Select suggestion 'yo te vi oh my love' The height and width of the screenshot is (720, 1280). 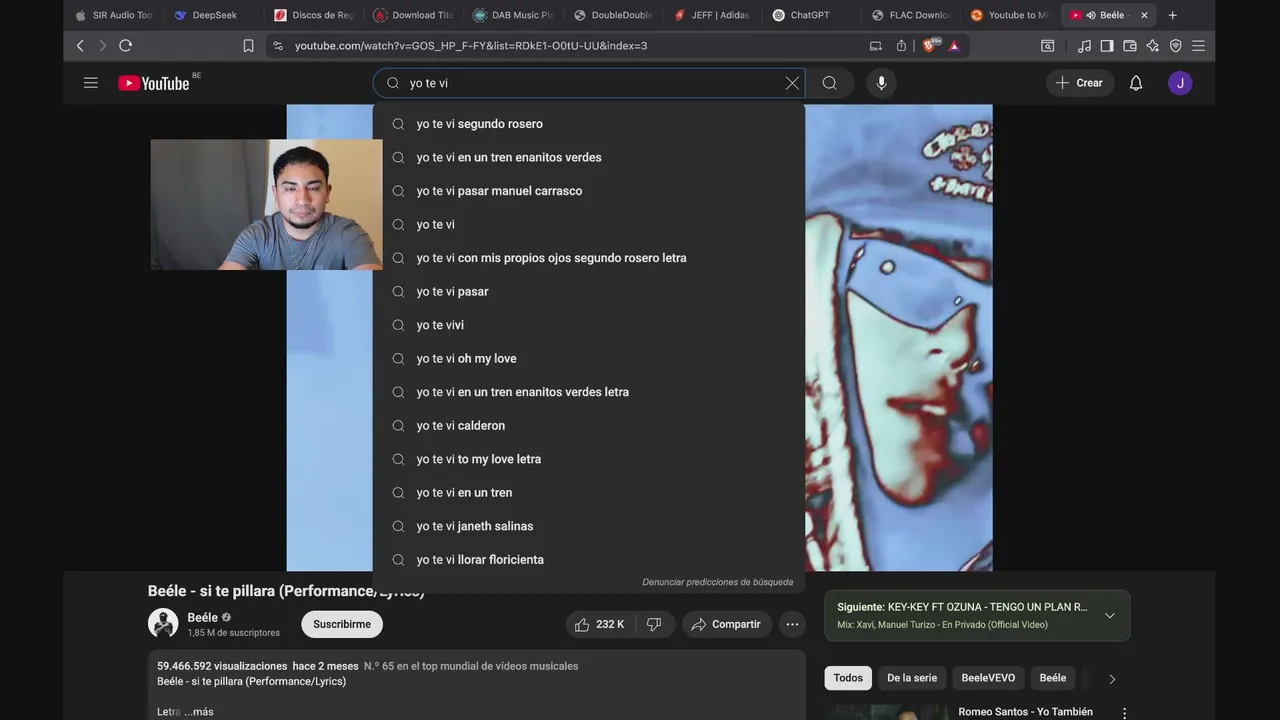point(589,358)
